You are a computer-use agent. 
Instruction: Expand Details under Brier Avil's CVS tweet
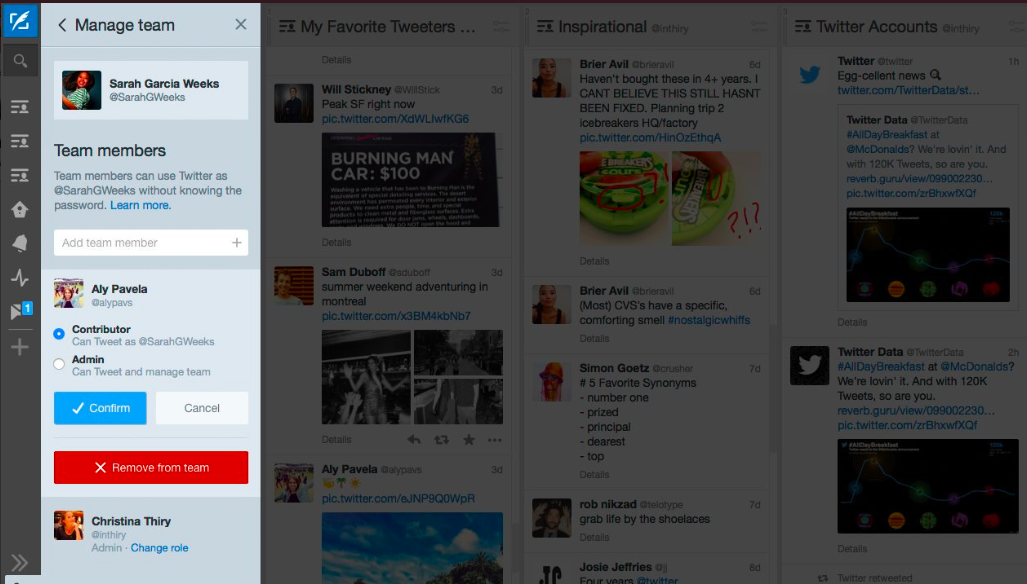tap(594, 338)
